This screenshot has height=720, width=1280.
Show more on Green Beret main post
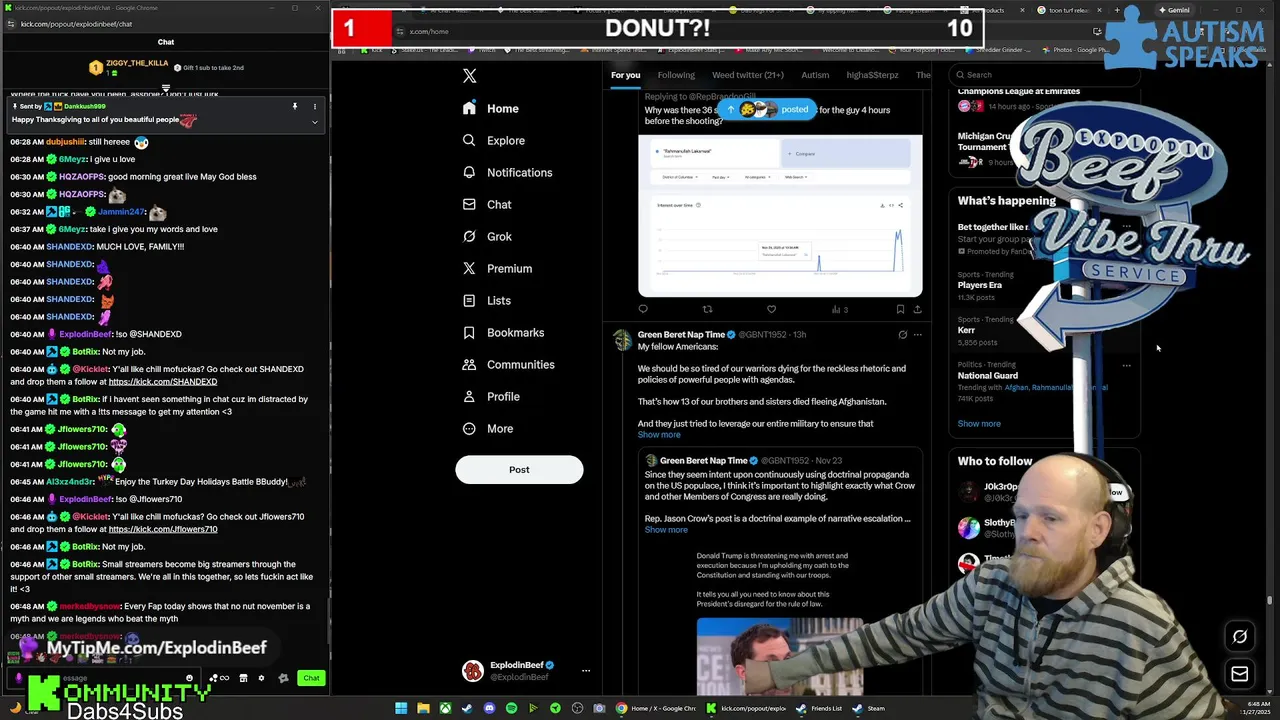[659, 435]
